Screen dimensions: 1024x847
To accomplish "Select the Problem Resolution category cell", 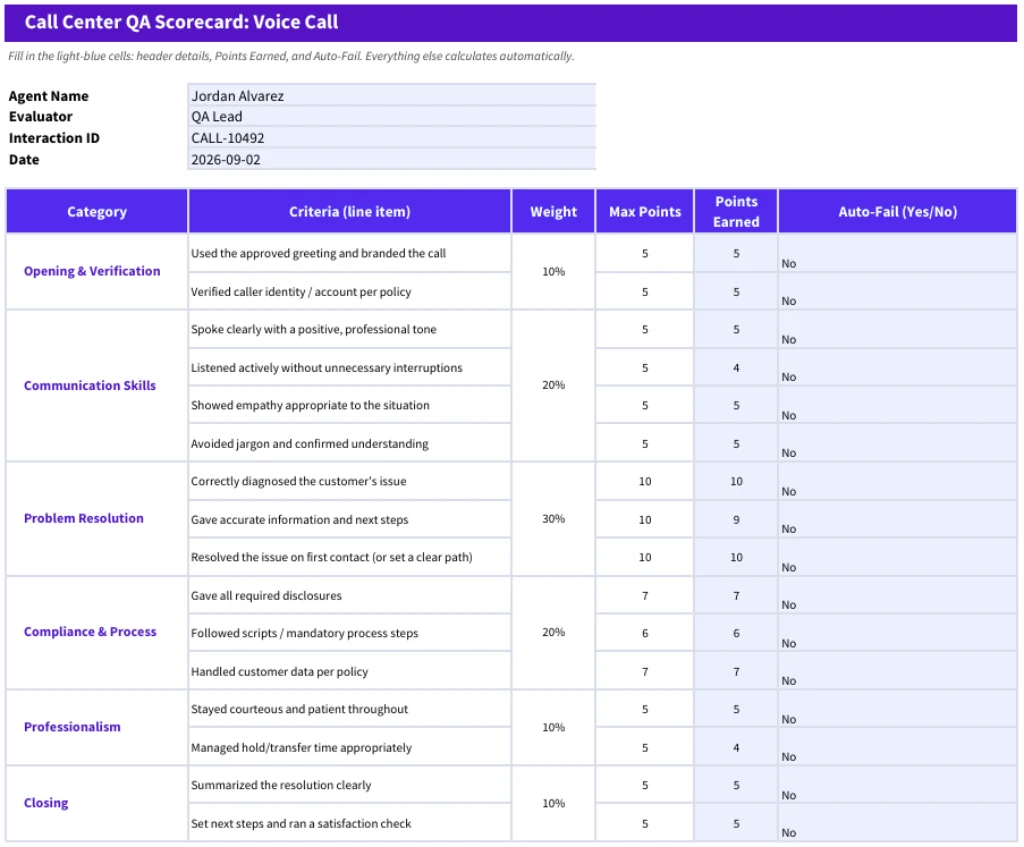I will pos(97,519).
